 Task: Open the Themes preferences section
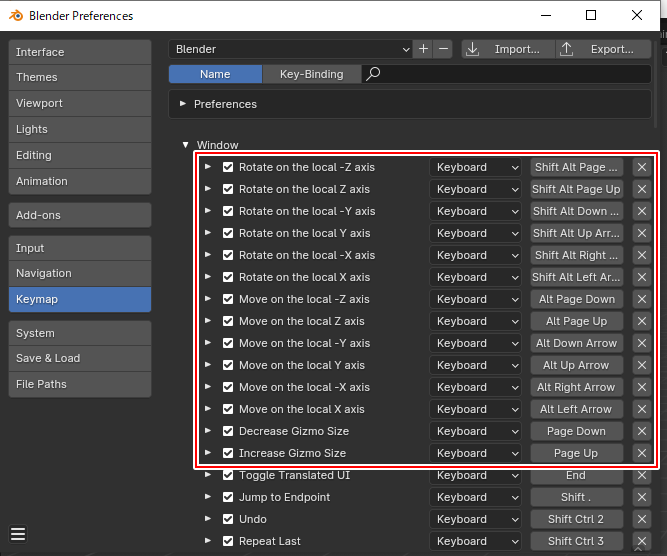(x=79, y=77)
